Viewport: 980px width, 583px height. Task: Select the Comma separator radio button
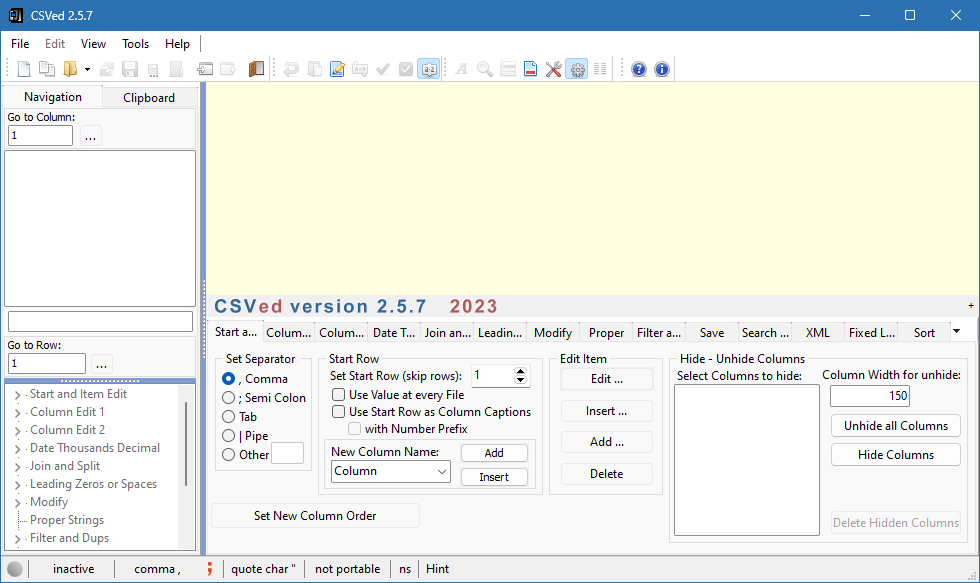point(229,379)
